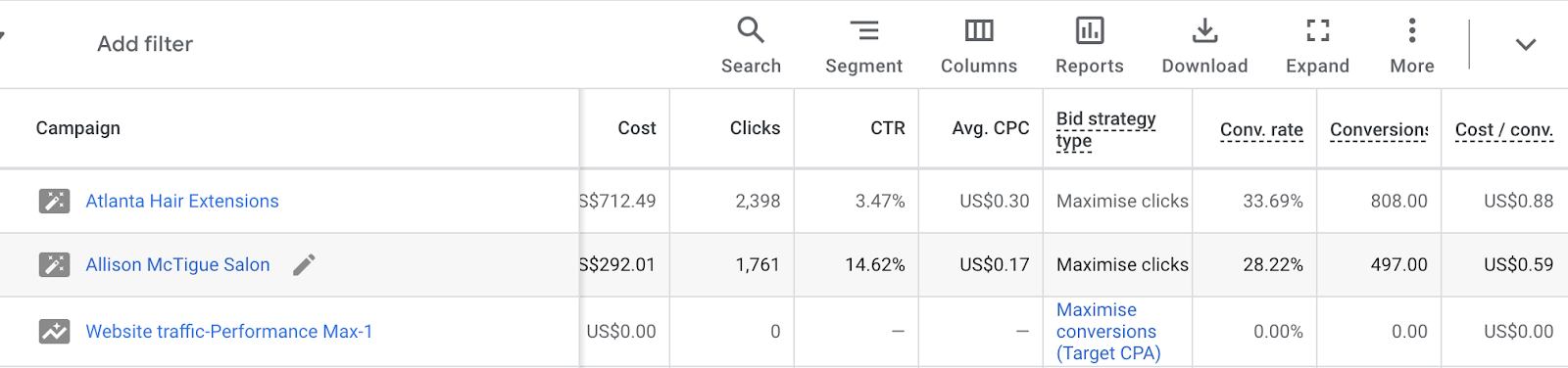Open the Allison McTigue Salon campaign
Screen dimensions: 1568x368
point(177,264)
